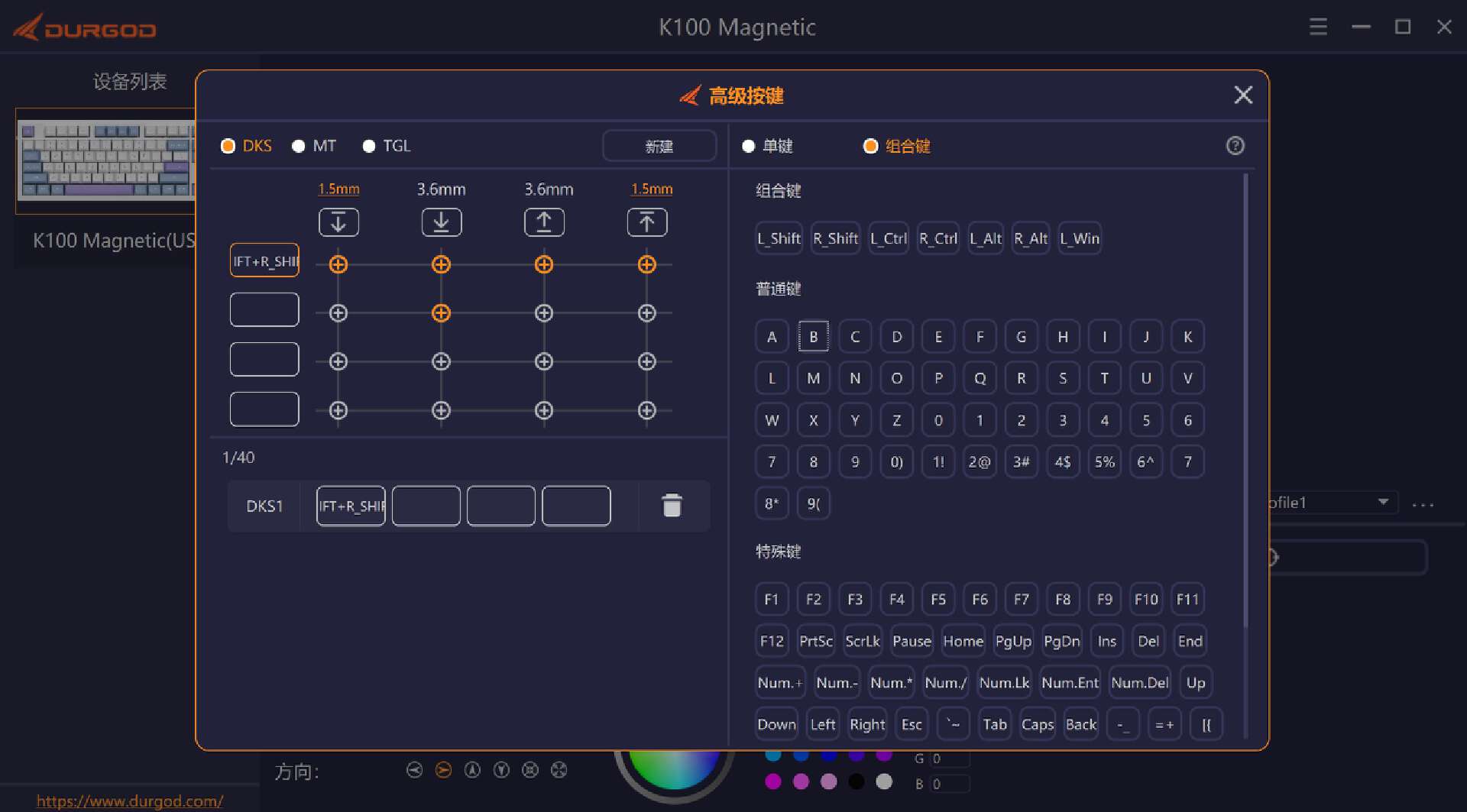
Task: Pick the magenta color swatch
Action: coord(773,781)
